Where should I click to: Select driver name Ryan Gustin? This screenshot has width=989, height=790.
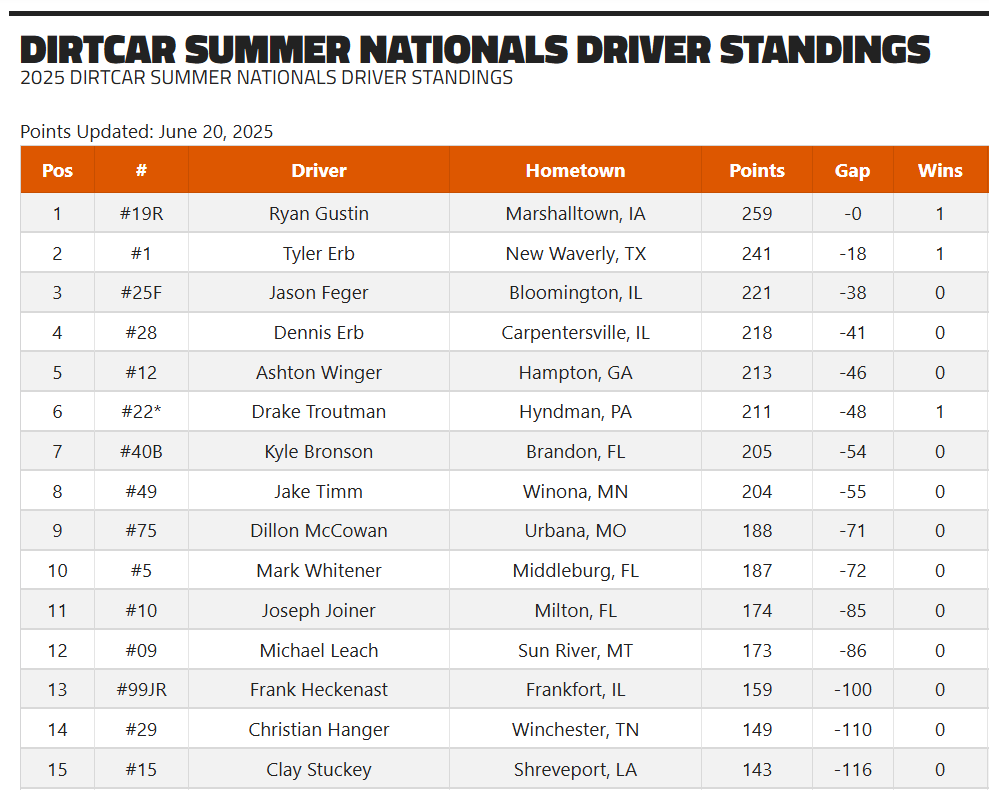coord(319,213)
